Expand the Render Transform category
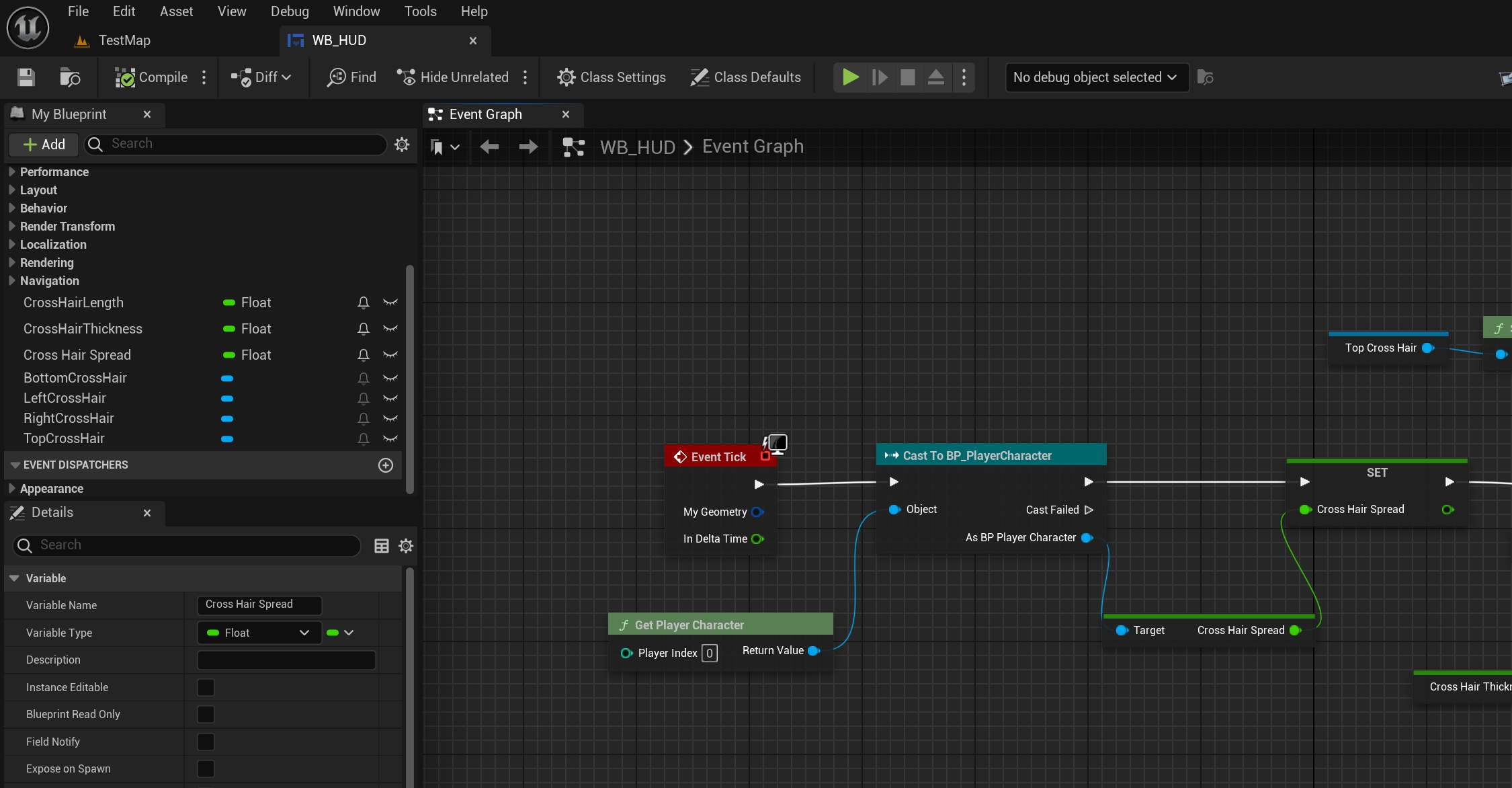This screenshot has width=1512, height=788. (x=12, y=227)
